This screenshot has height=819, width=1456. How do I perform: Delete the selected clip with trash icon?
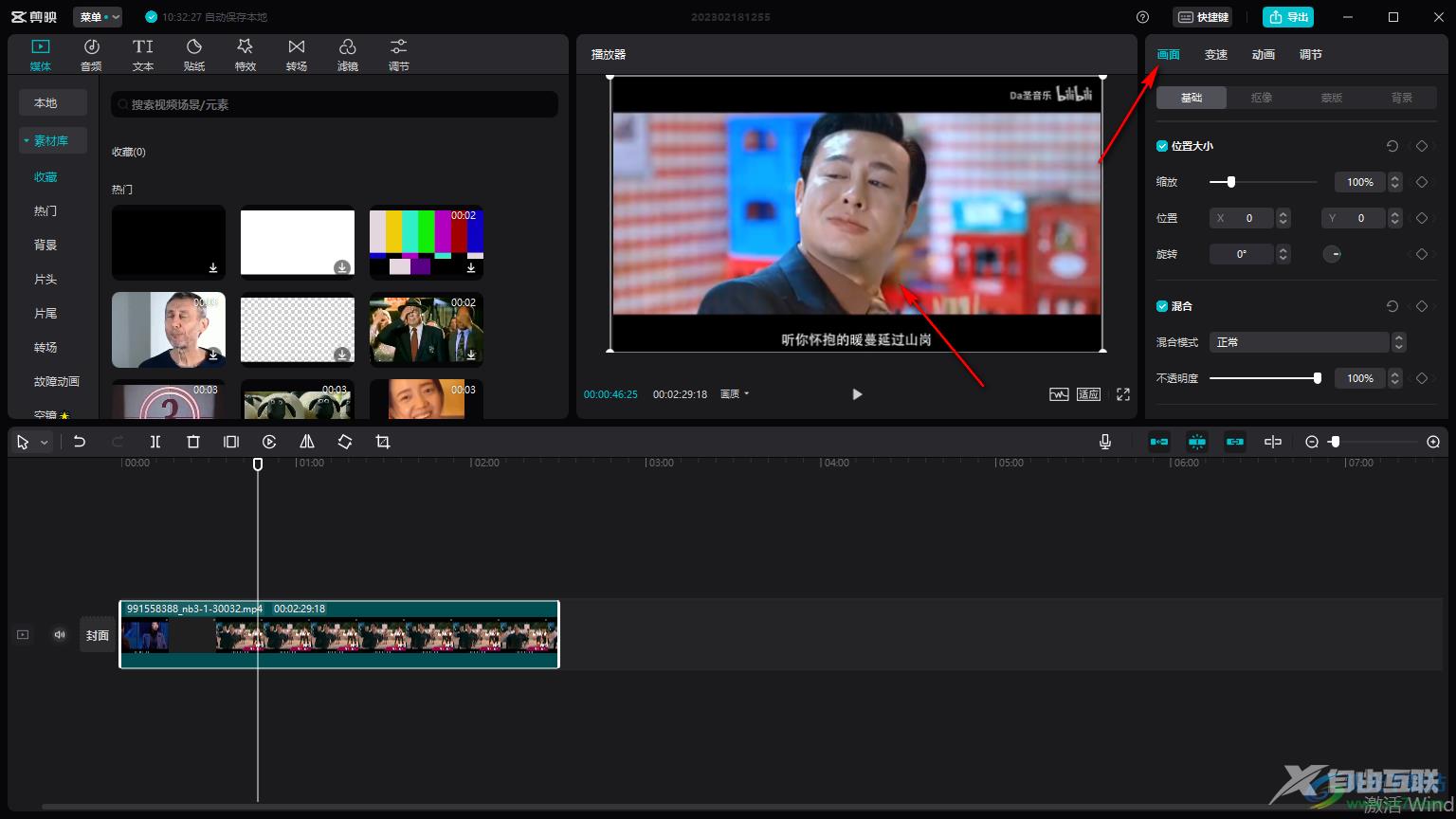(x=193, y=442)
